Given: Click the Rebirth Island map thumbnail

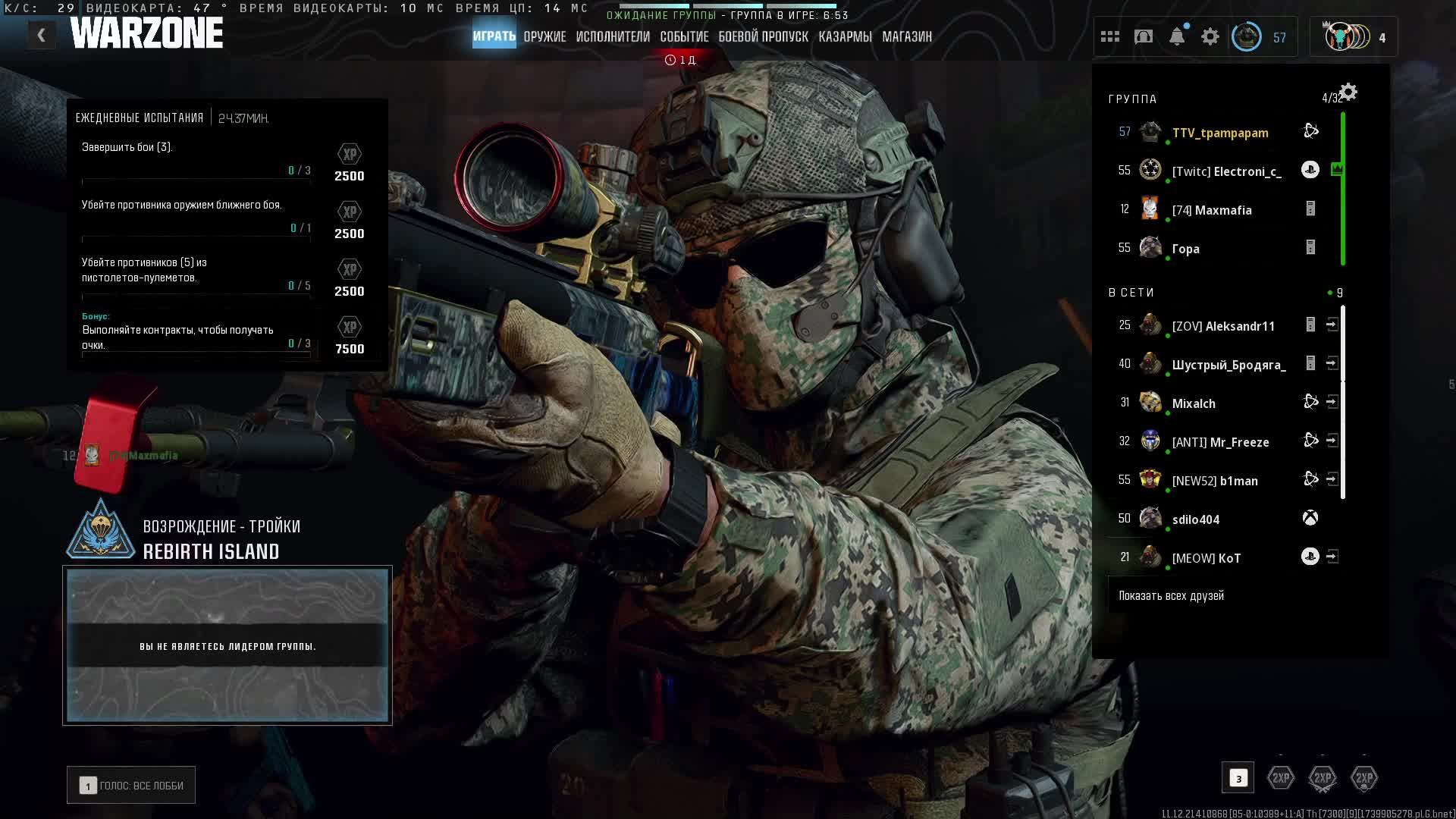Looking at the screenshot, I should click(x=227, y=645).
